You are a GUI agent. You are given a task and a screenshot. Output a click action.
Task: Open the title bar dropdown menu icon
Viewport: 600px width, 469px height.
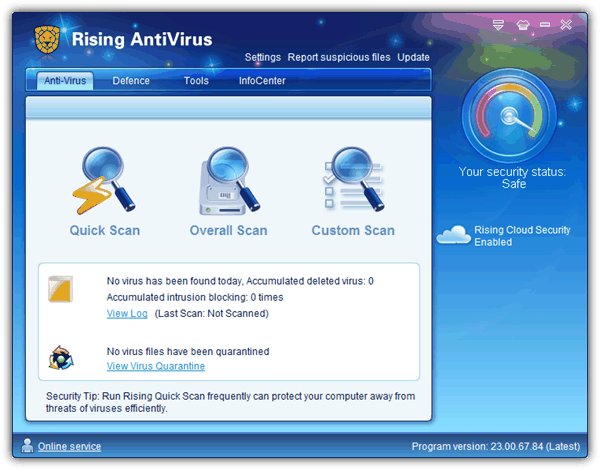point(498,25)
